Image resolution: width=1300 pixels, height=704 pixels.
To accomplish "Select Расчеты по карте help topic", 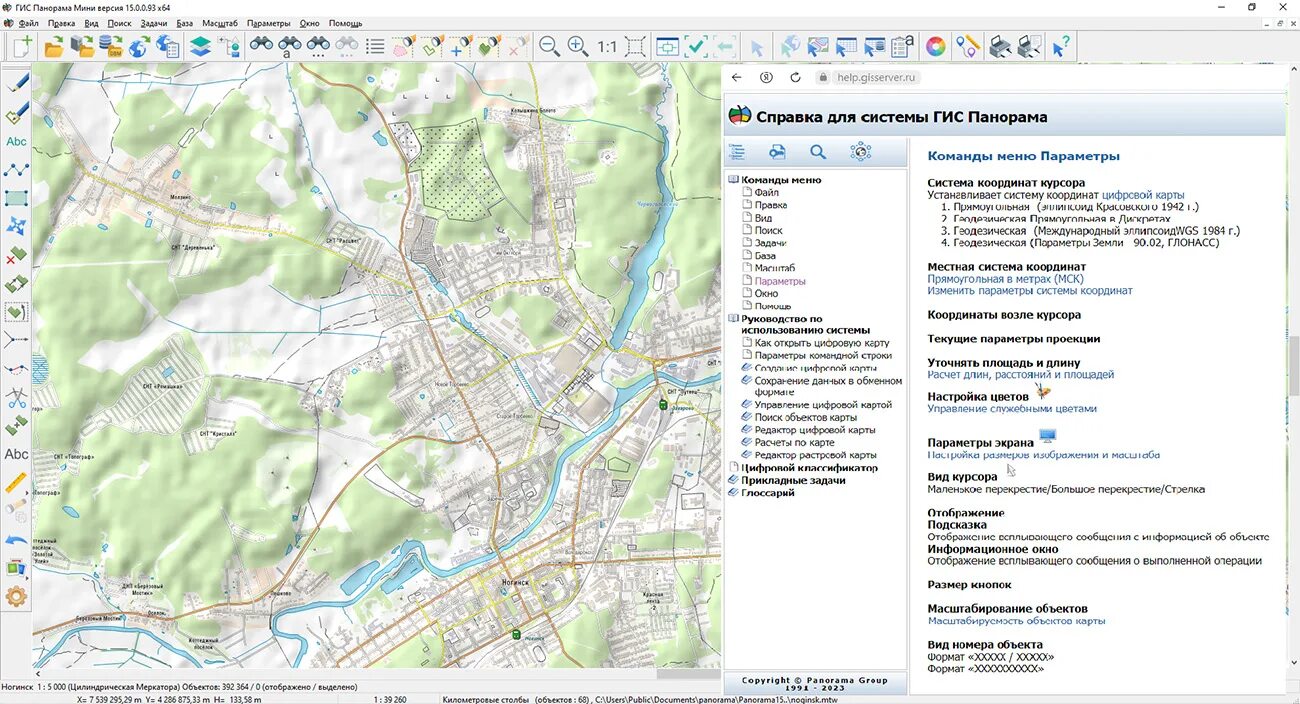I will coord(795,442).
